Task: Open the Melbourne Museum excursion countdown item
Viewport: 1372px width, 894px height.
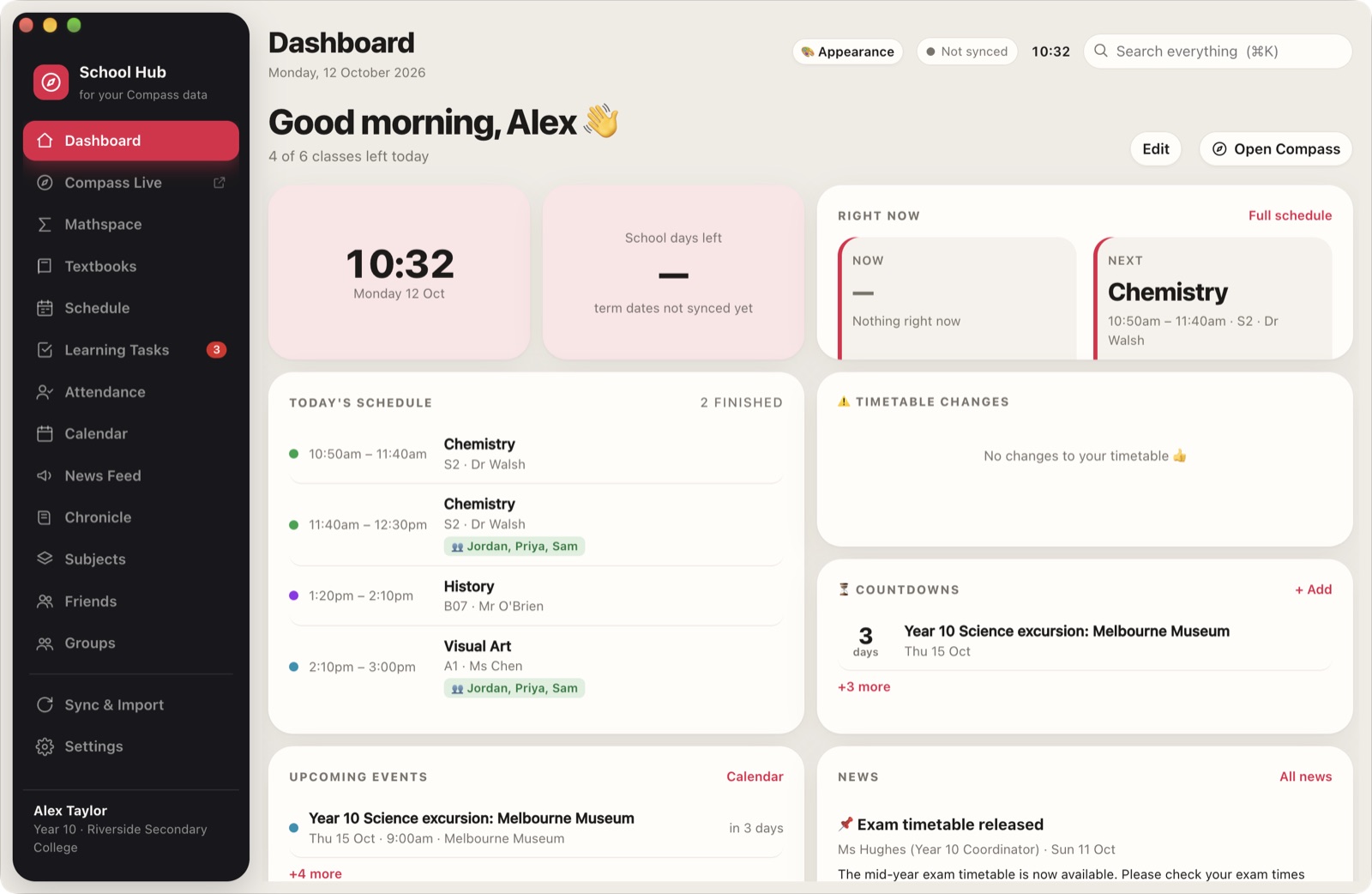Action: [x=1085, y=641]
